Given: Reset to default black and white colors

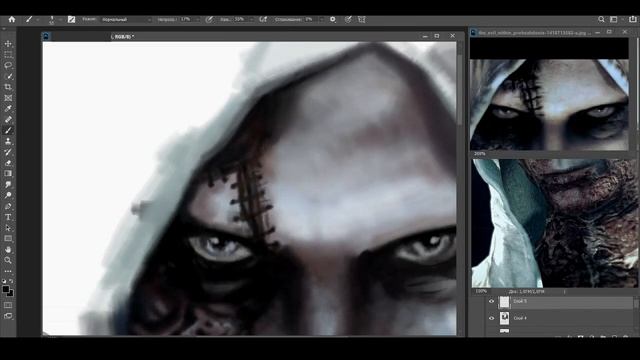Looking at the screenshot, I should pyautogui.click(x=4, y=281).
